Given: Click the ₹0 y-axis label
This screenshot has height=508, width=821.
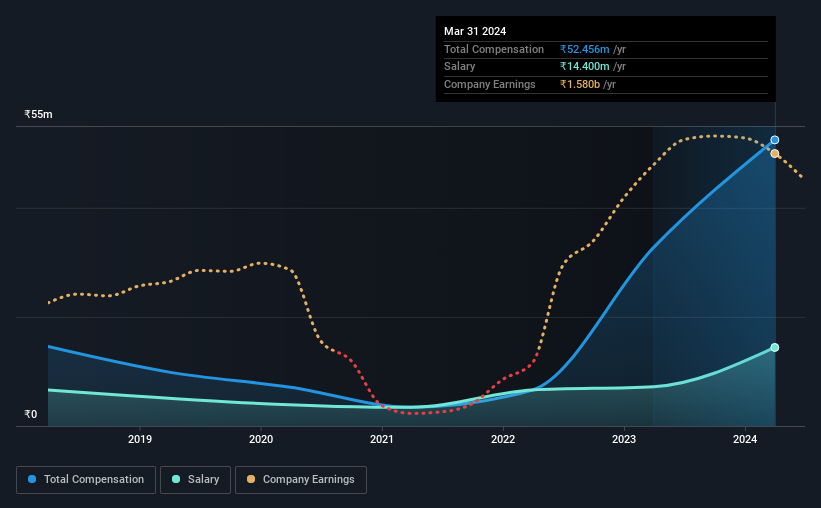Looking at the screenshot, I should [x=31, y=414].
